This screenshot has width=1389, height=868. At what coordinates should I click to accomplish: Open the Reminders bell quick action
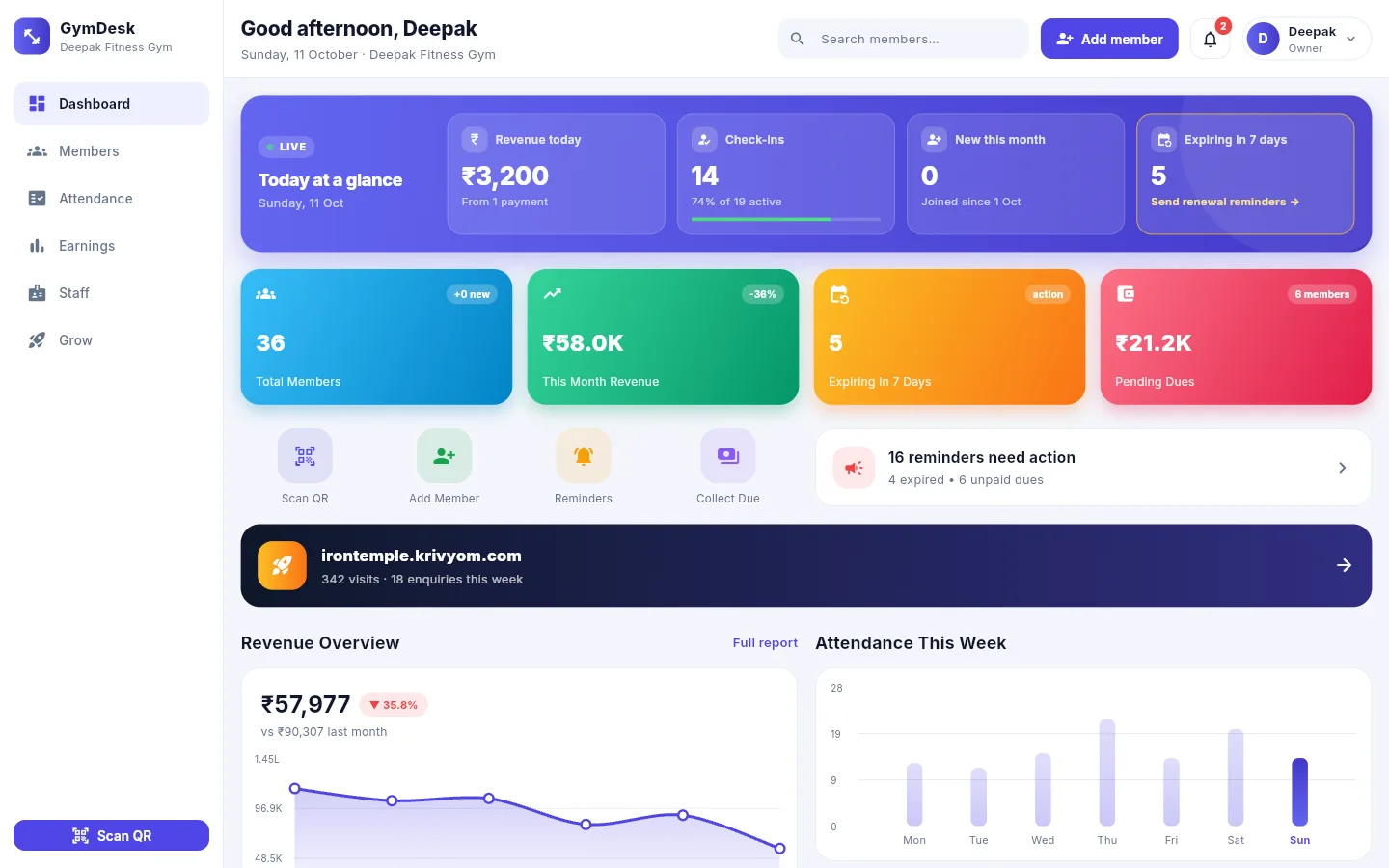[584, 456]
